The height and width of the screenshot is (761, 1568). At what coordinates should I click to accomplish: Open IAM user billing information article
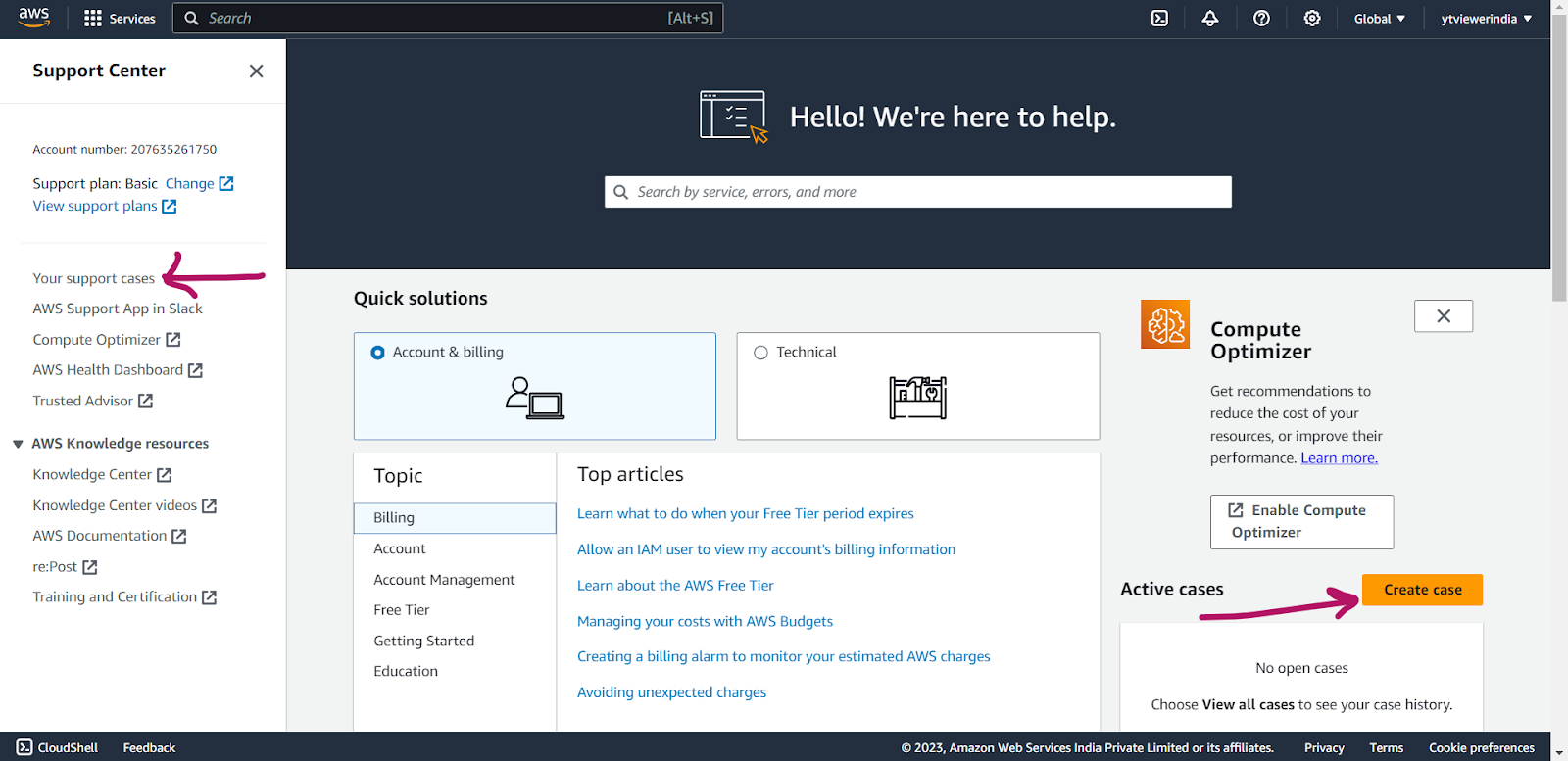coord(766,549)
